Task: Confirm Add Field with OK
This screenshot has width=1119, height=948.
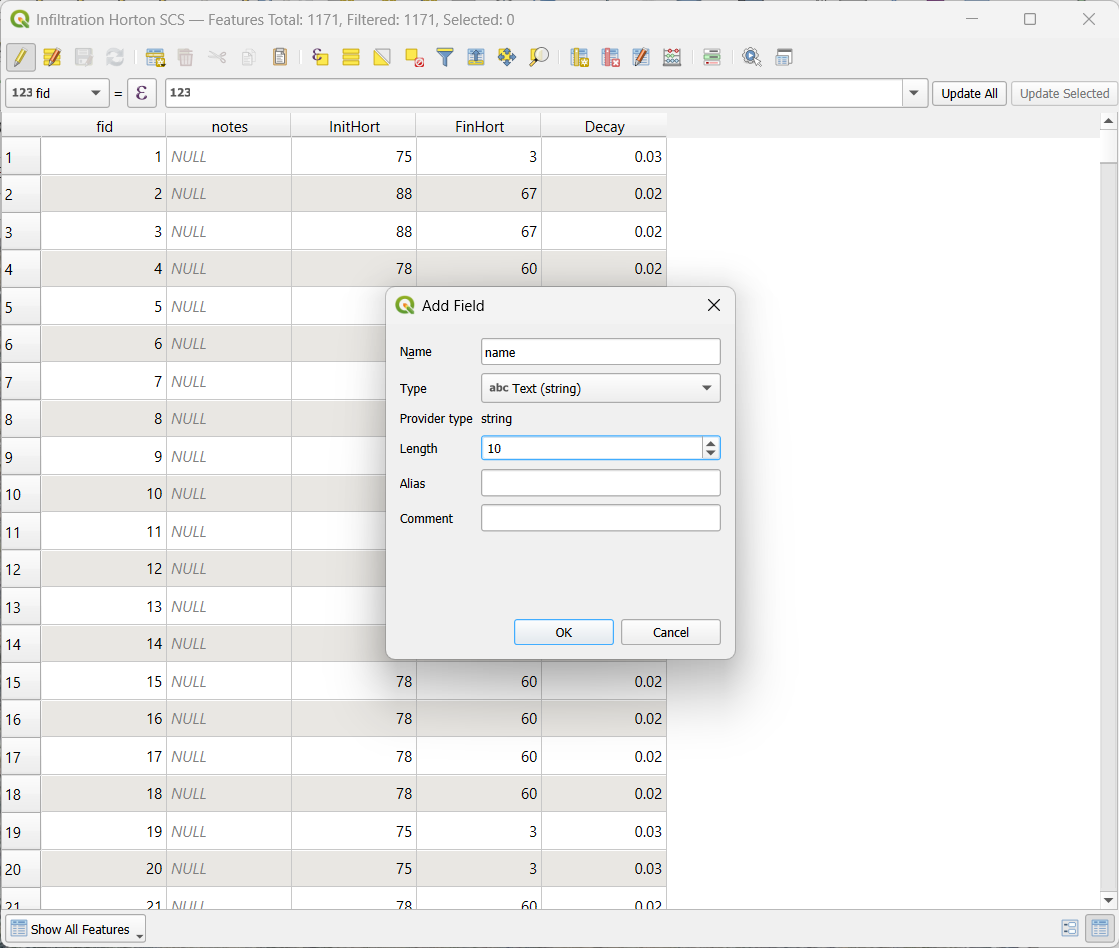Action: (563, 632)
